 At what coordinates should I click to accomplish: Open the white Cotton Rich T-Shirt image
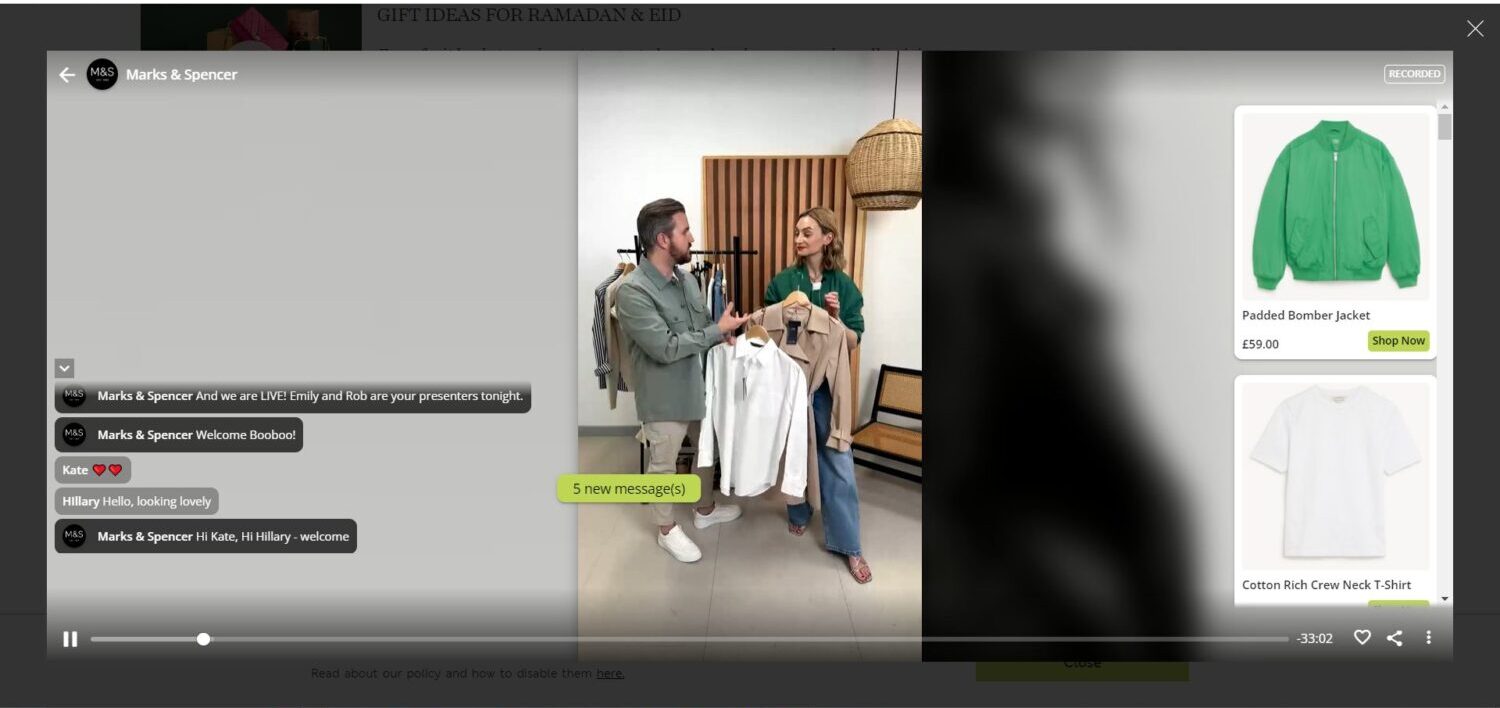pos(1335,476)
